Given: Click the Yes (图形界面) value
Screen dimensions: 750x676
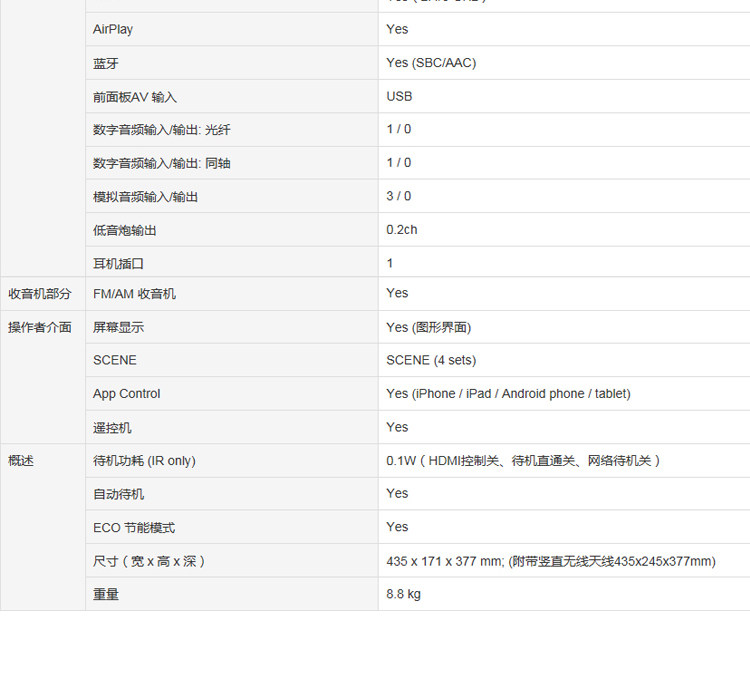Looking at the screenshot, I should (x=429, y=327).
